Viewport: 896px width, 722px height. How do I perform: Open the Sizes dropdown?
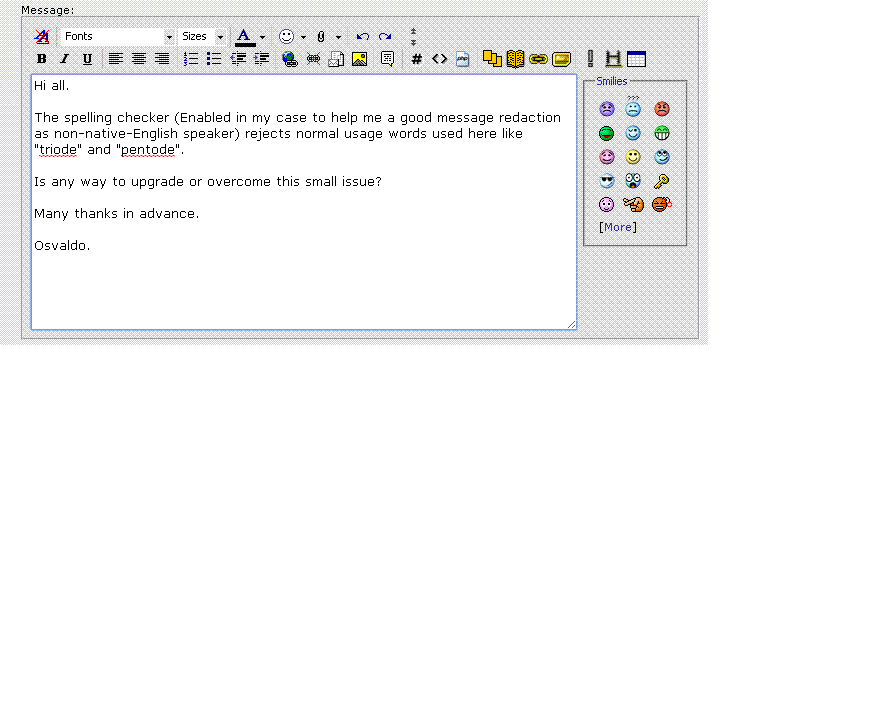tap(202, 37)
